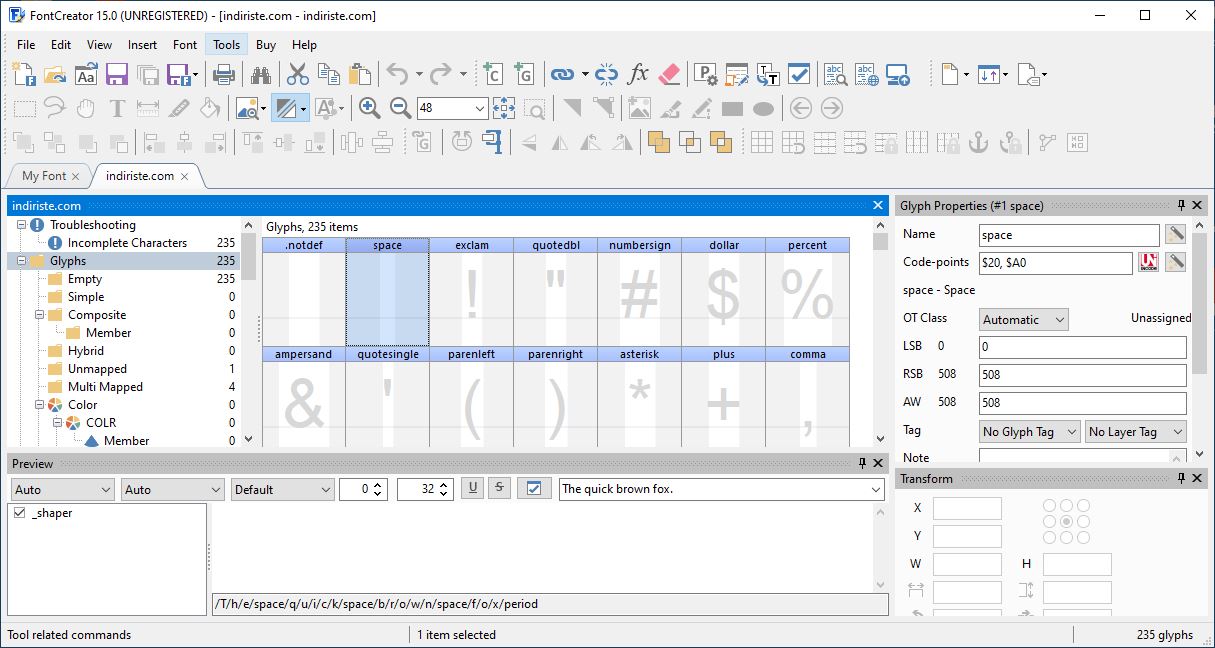
Task: Open a font file from folder
Action: [x=55, y=74]
